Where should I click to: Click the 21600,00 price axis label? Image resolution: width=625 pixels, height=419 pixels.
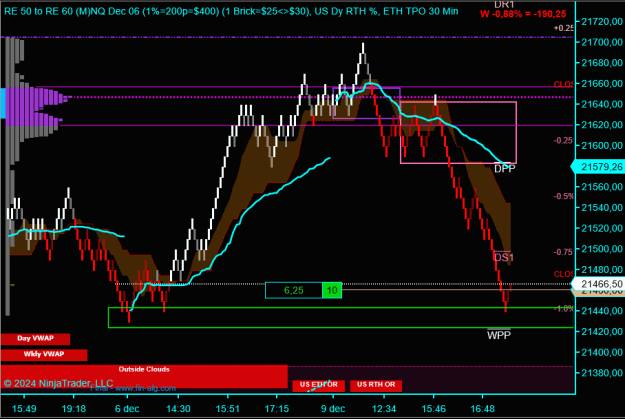[x=602, y=146]
